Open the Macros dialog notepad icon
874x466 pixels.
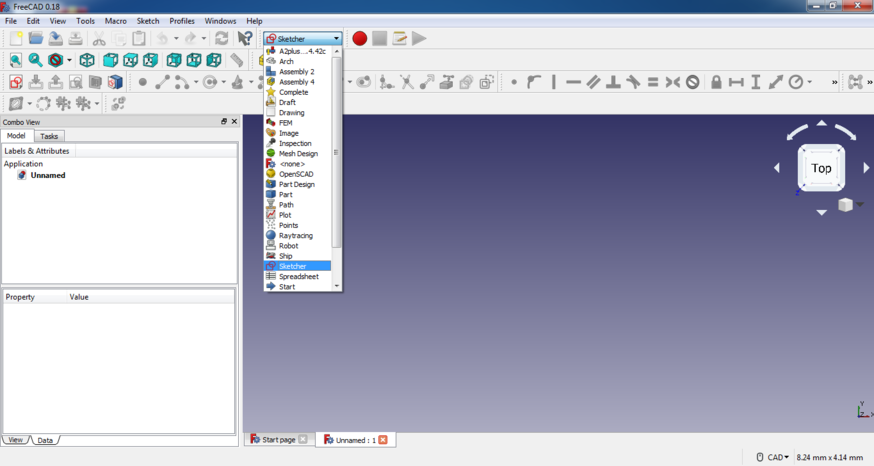pos(400,38)
